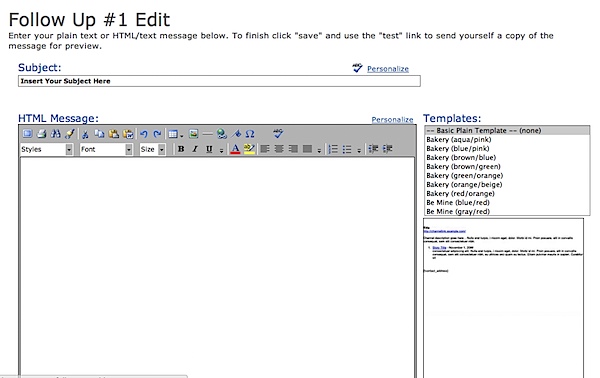Center align text
The image size is (600, 378).
coord(279,149)
